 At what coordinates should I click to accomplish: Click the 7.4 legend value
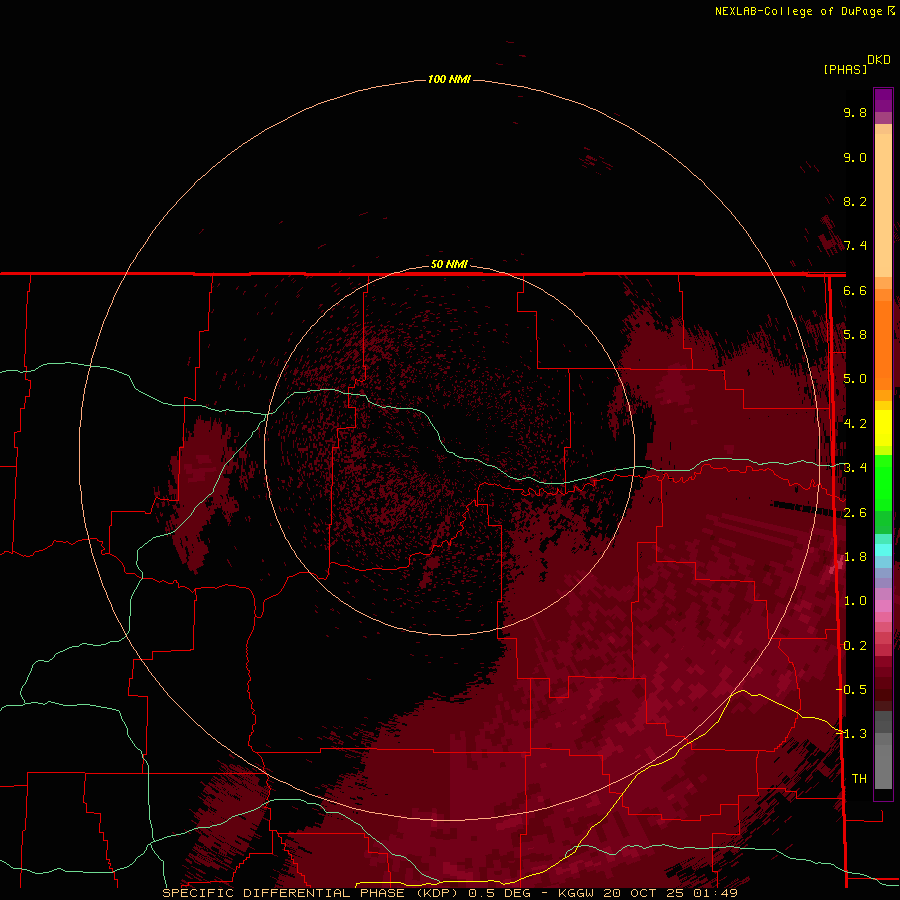(x=855, y=246)
